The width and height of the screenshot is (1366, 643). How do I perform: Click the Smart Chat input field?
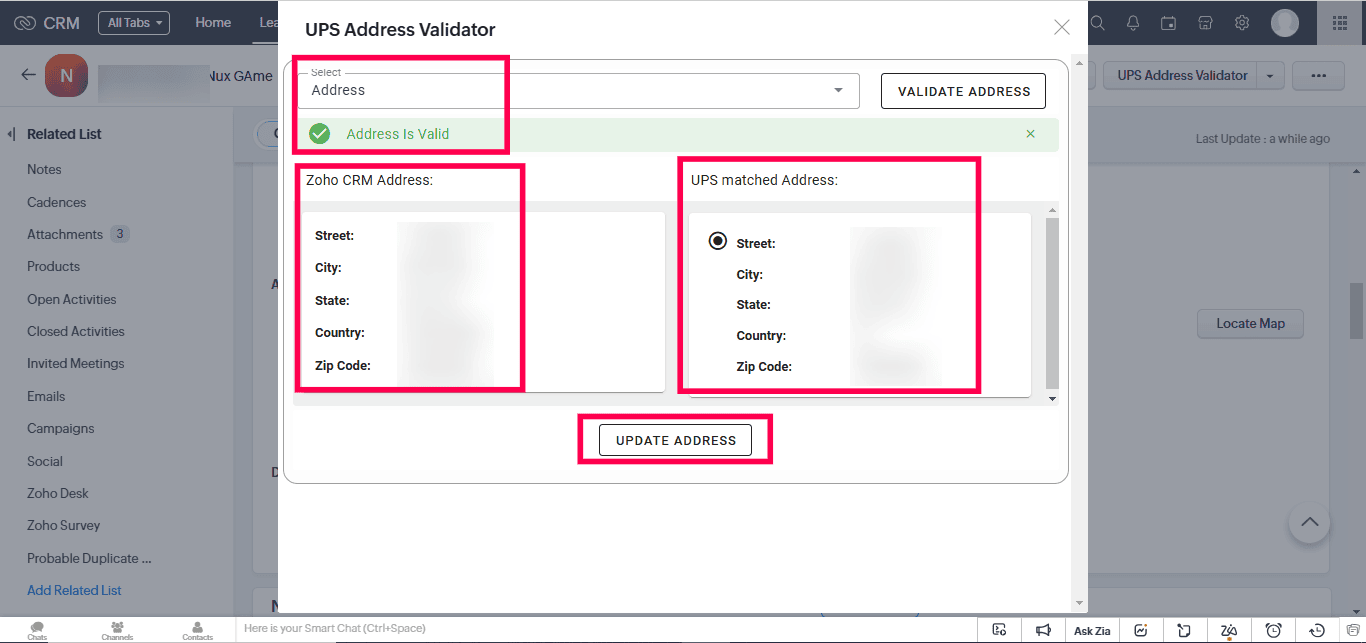(x=608, y=629)
